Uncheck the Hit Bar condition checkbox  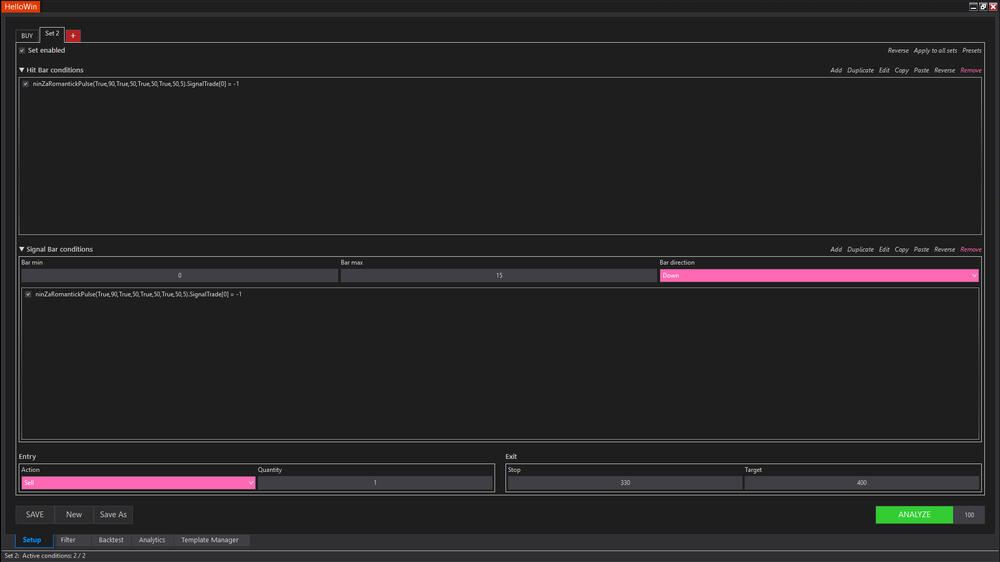click(x=26, y=84)
